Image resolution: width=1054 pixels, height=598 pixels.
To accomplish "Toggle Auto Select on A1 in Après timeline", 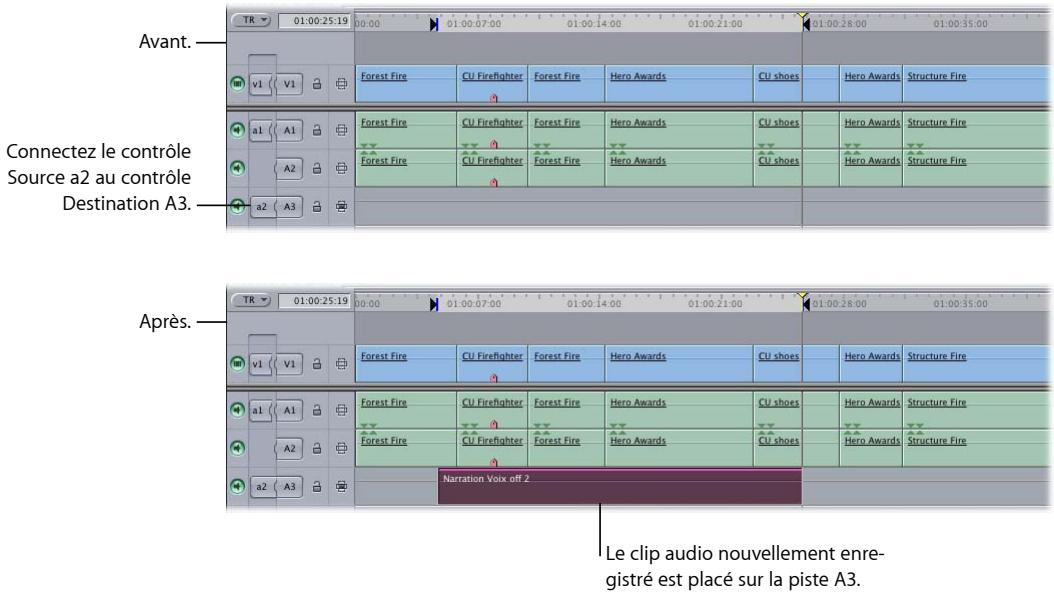I will (341, 411).
